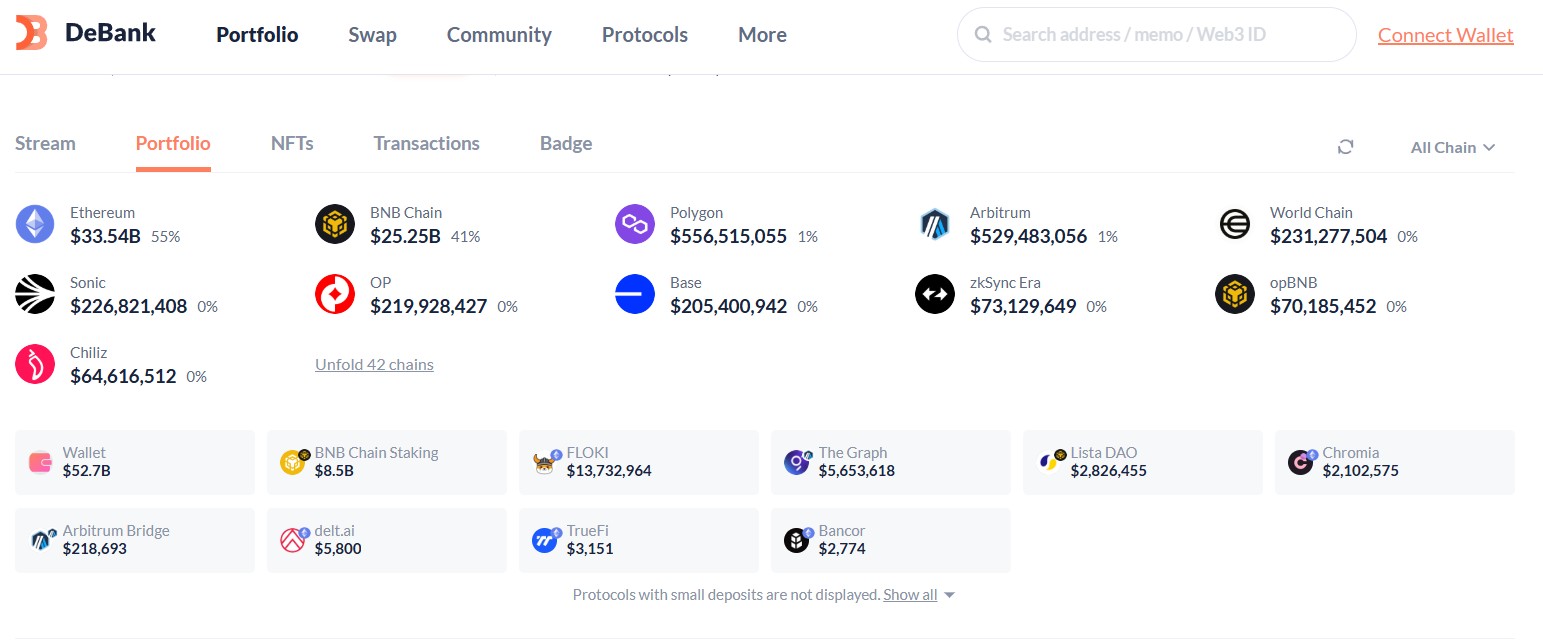
Task: Click the search magnifier icon
Action: click(x=984, y=35)
